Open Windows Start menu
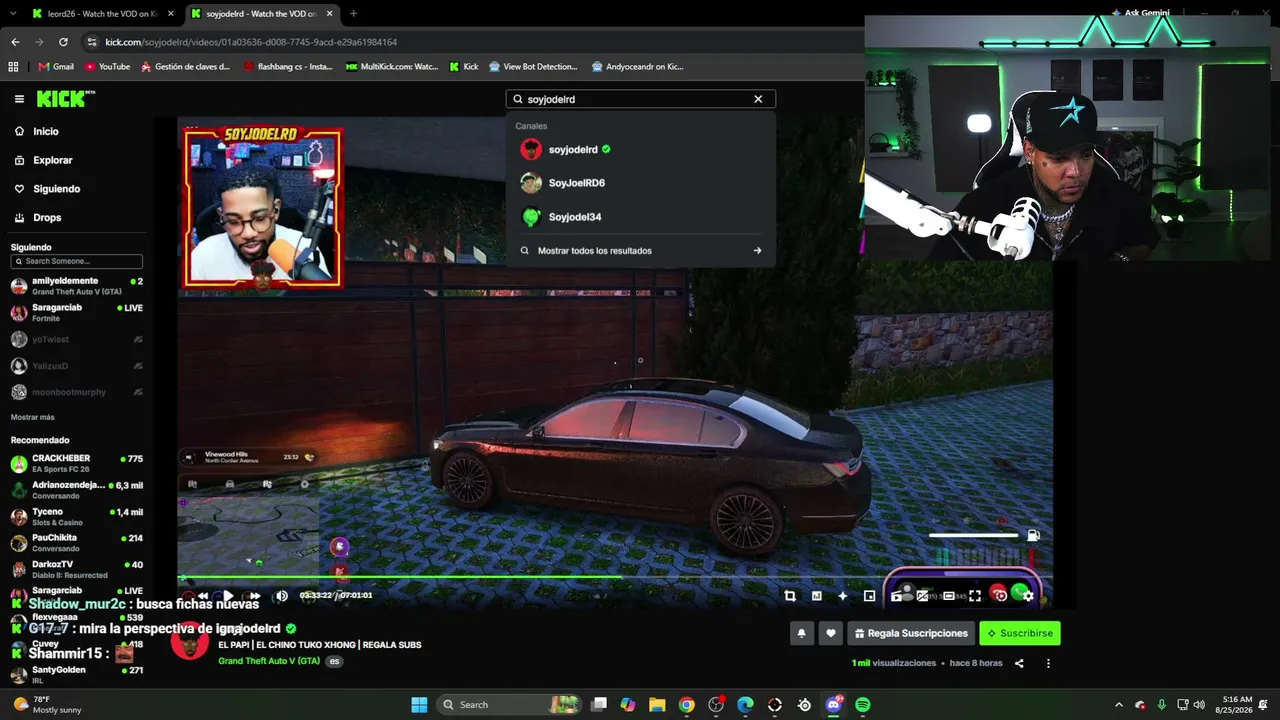1280x720 pixels. tap(419, 705)
